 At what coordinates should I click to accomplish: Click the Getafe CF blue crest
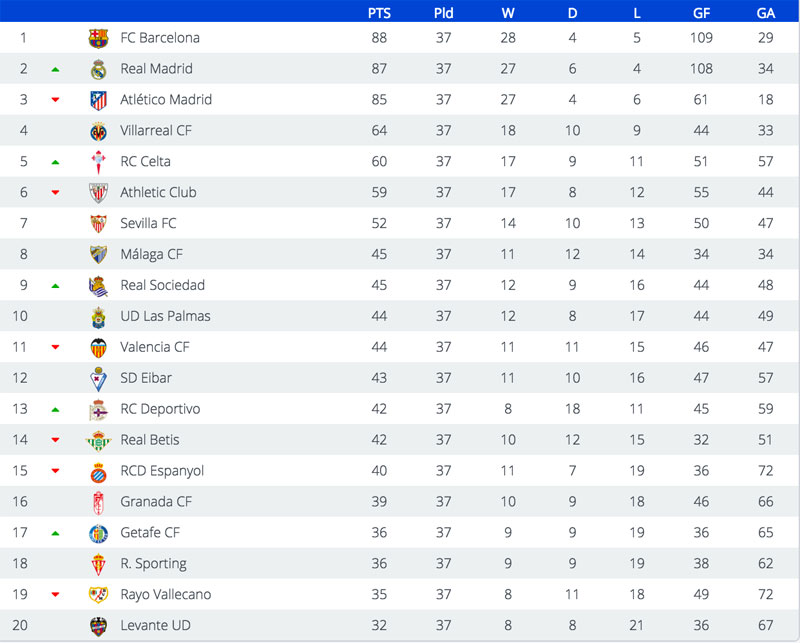(98, 533)
